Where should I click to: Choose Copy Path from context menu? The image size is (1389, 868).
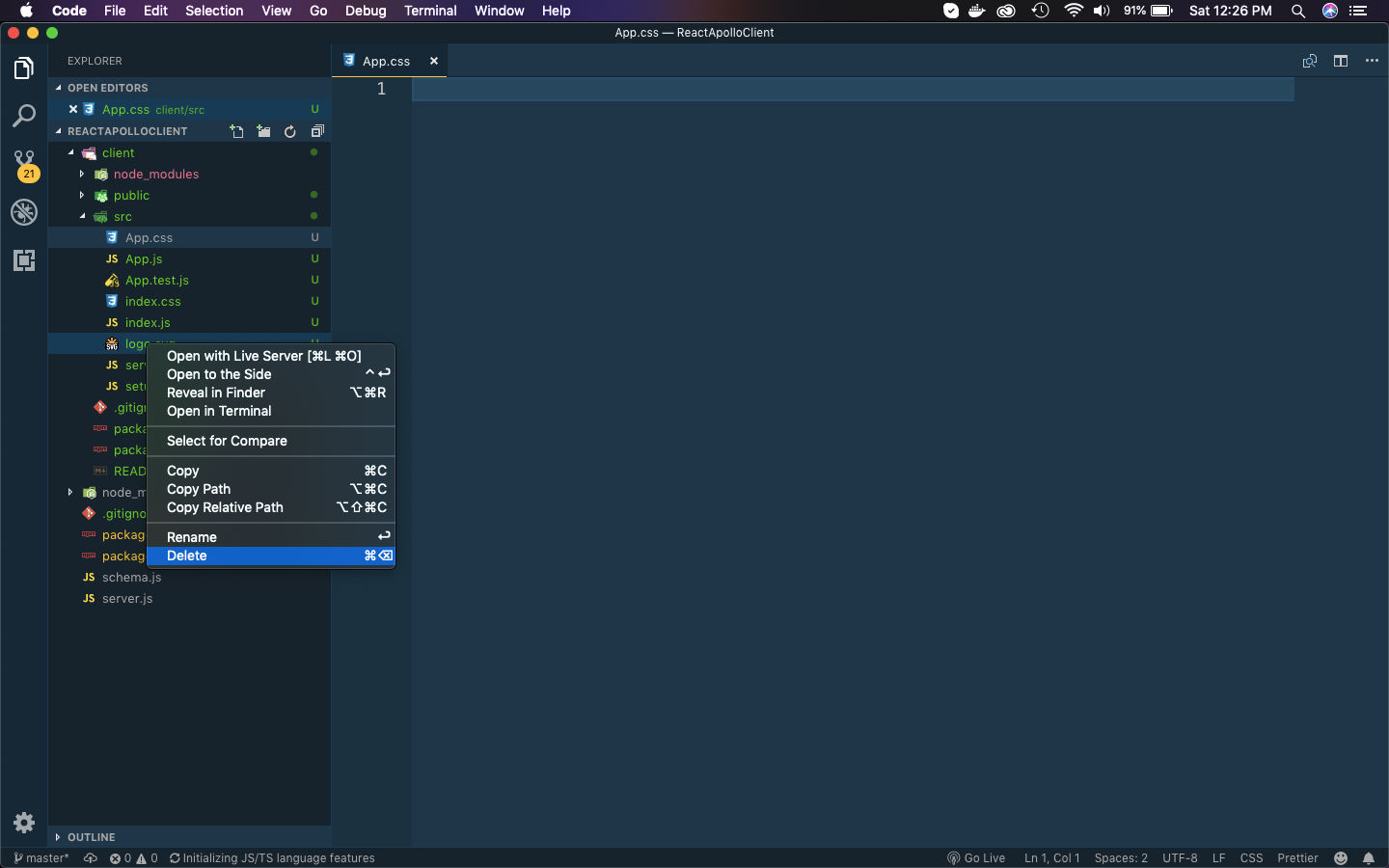click(x=271, y=489)
